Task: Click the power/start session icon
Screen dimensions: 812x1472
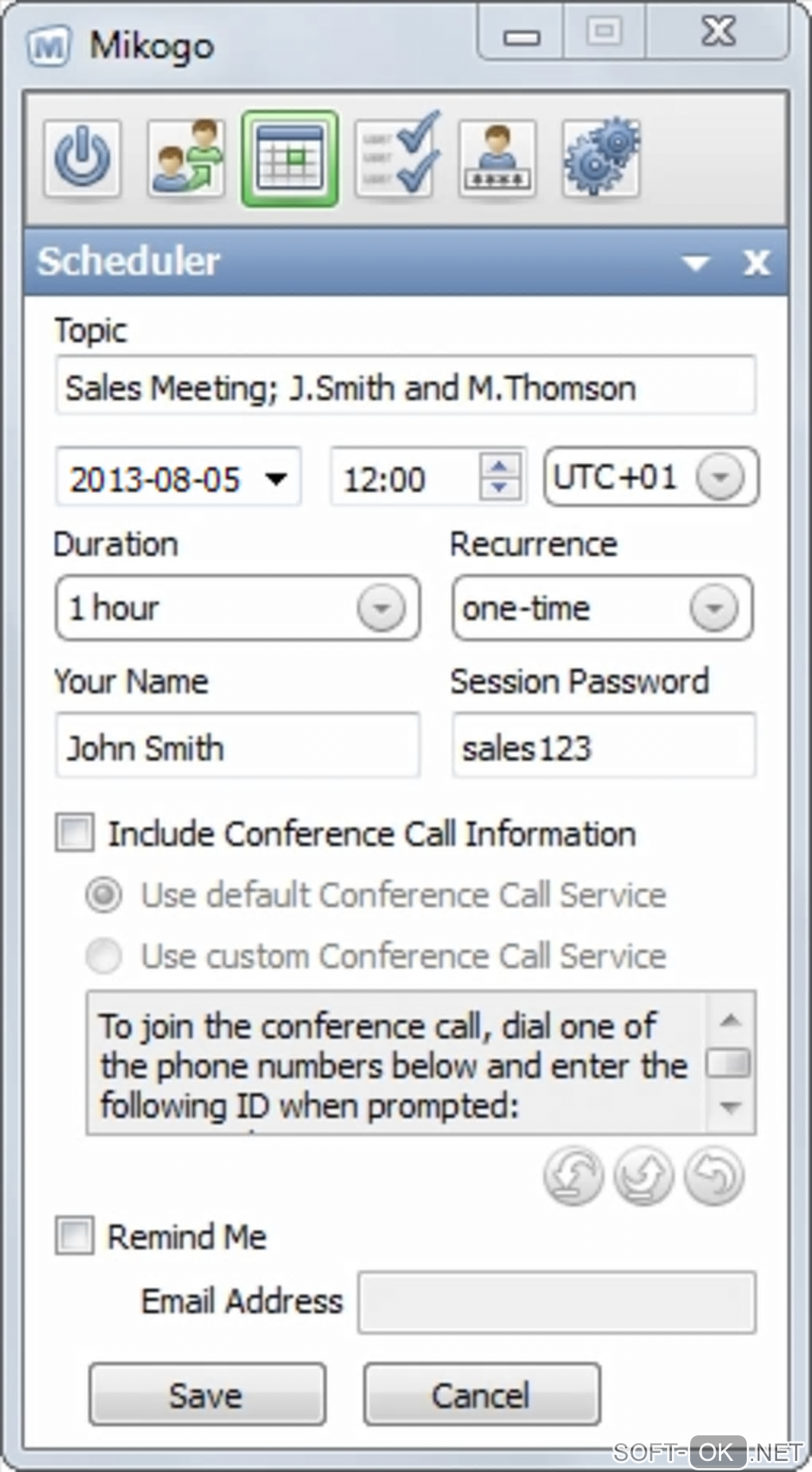Action: point(83,159)
